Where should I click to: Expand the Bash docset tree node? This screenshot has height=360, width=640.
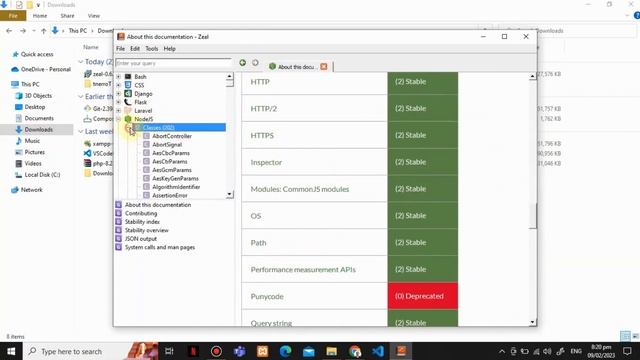[x=118, y=76]
